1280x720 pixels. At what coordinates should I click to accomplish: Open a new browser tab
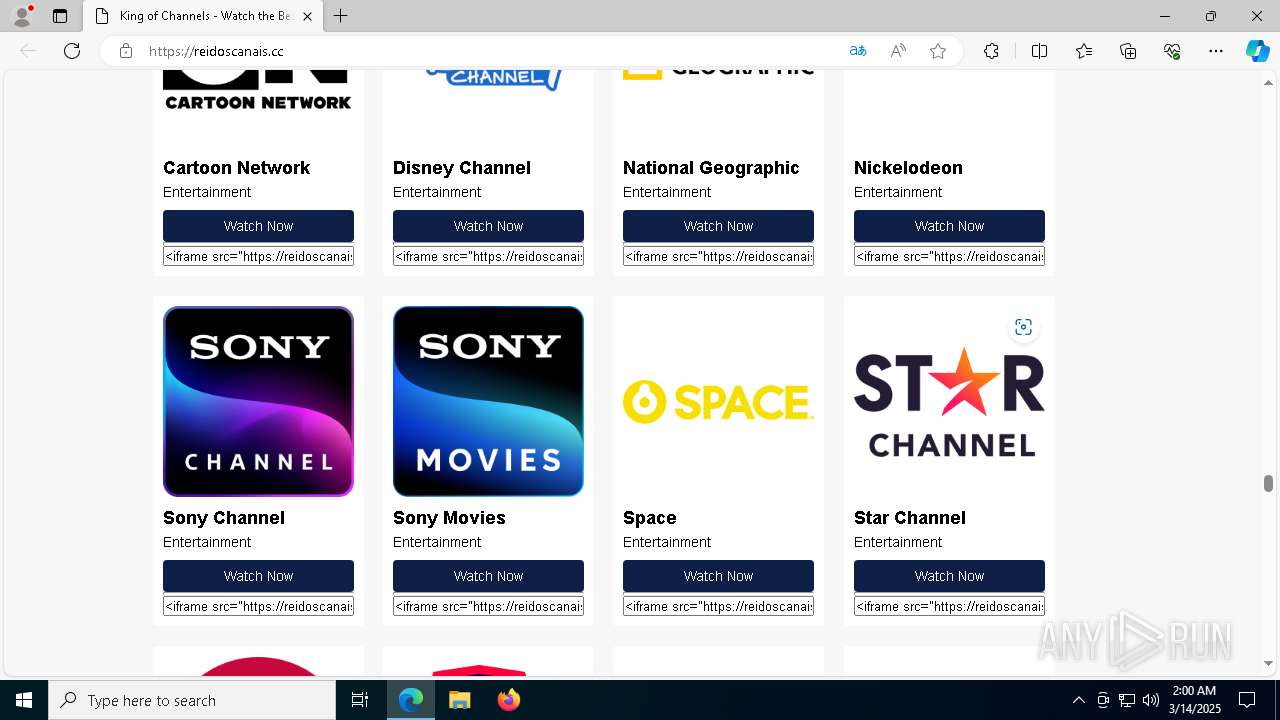(341, 16)
